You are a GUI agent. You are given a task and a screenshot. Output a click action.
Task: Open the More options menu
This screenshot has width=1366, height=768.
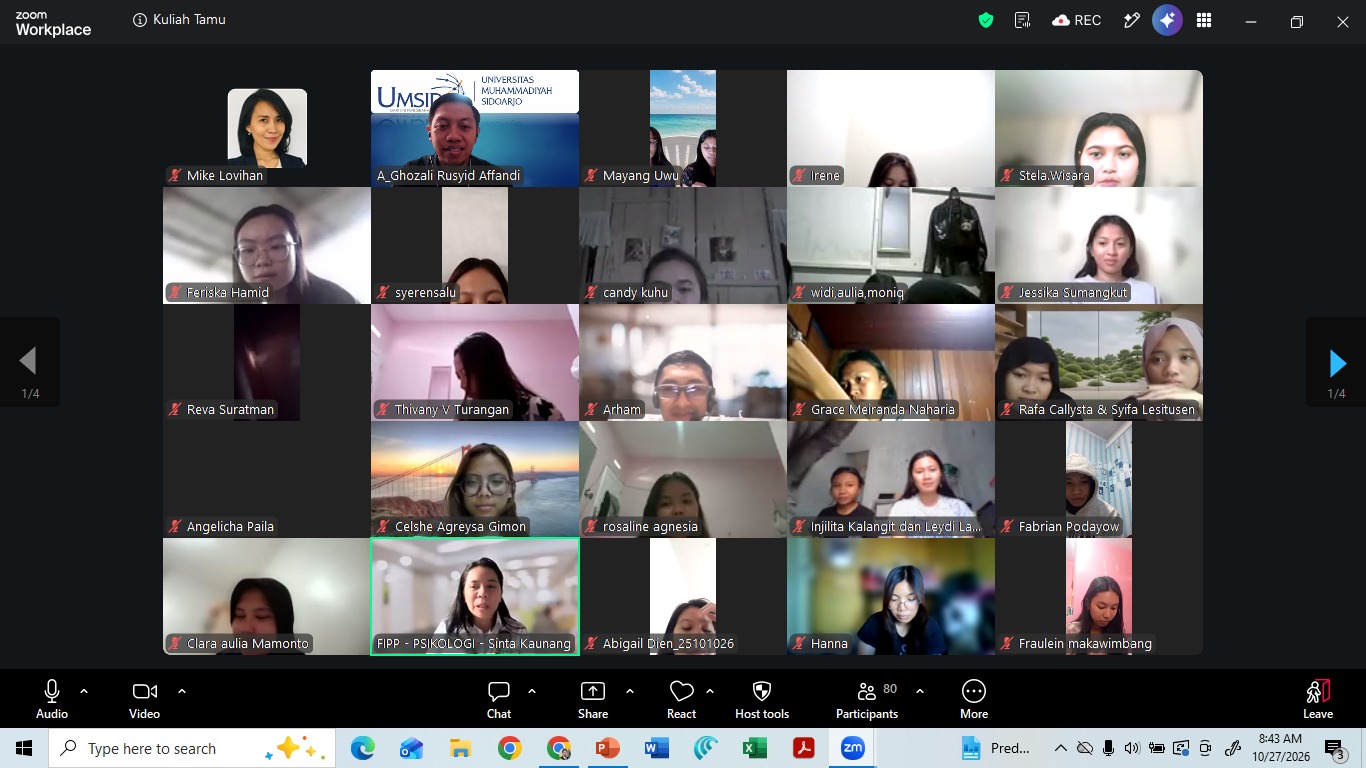point(974,700)
